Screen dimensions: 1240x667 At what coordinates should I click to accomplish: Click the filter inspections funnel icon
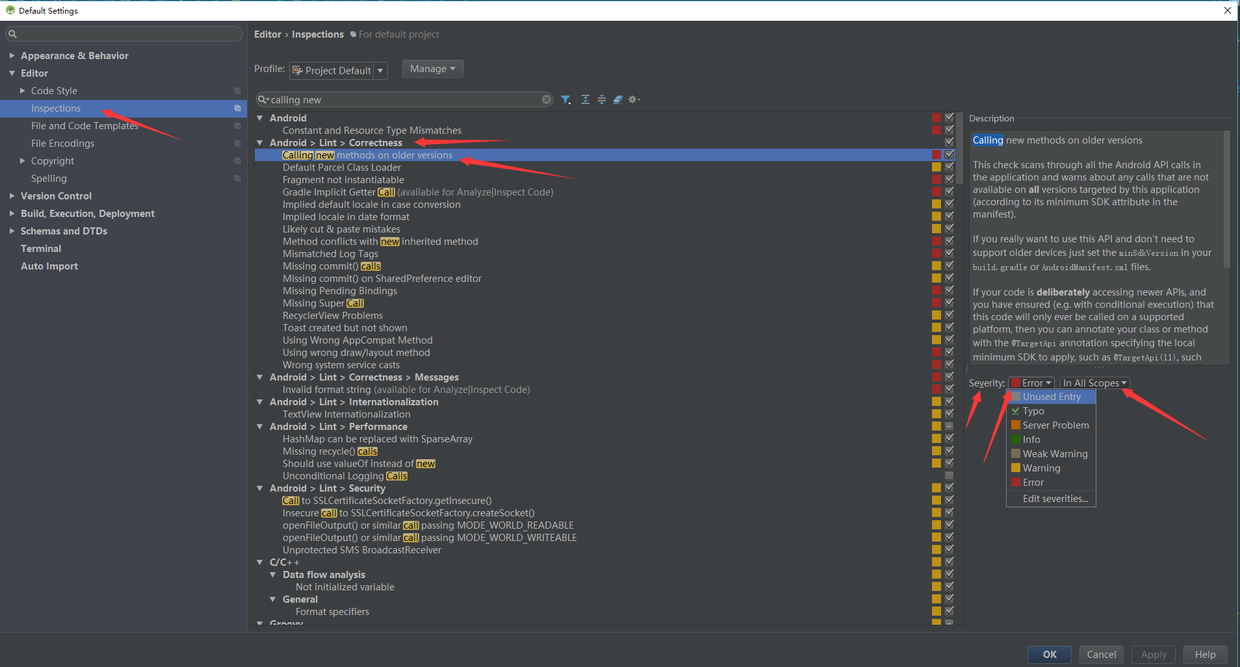pos(566,100)
